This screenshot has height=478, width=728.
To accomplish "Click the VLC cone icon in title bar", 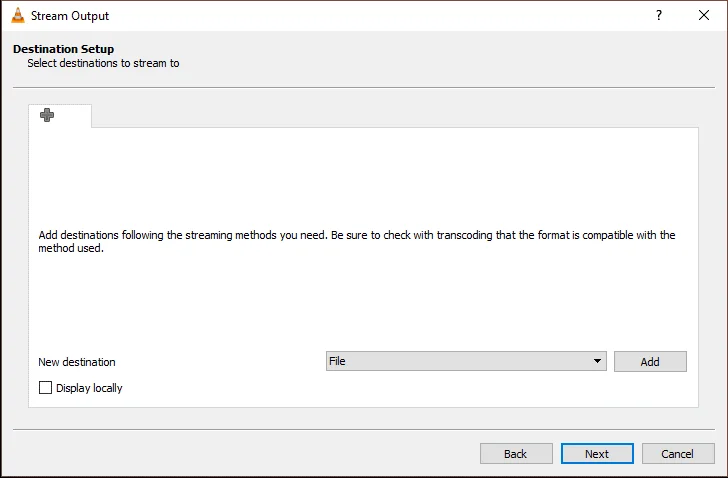I will click(x=17, y=16).
